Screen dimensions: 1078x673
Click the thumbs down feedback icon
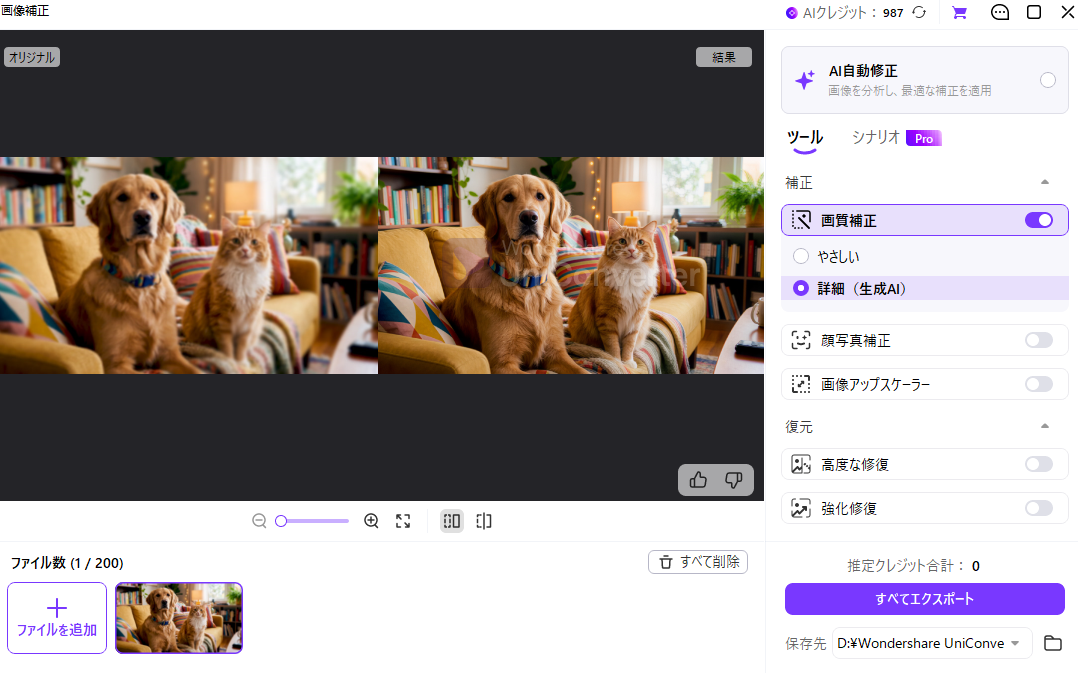(x=734, y=480)
